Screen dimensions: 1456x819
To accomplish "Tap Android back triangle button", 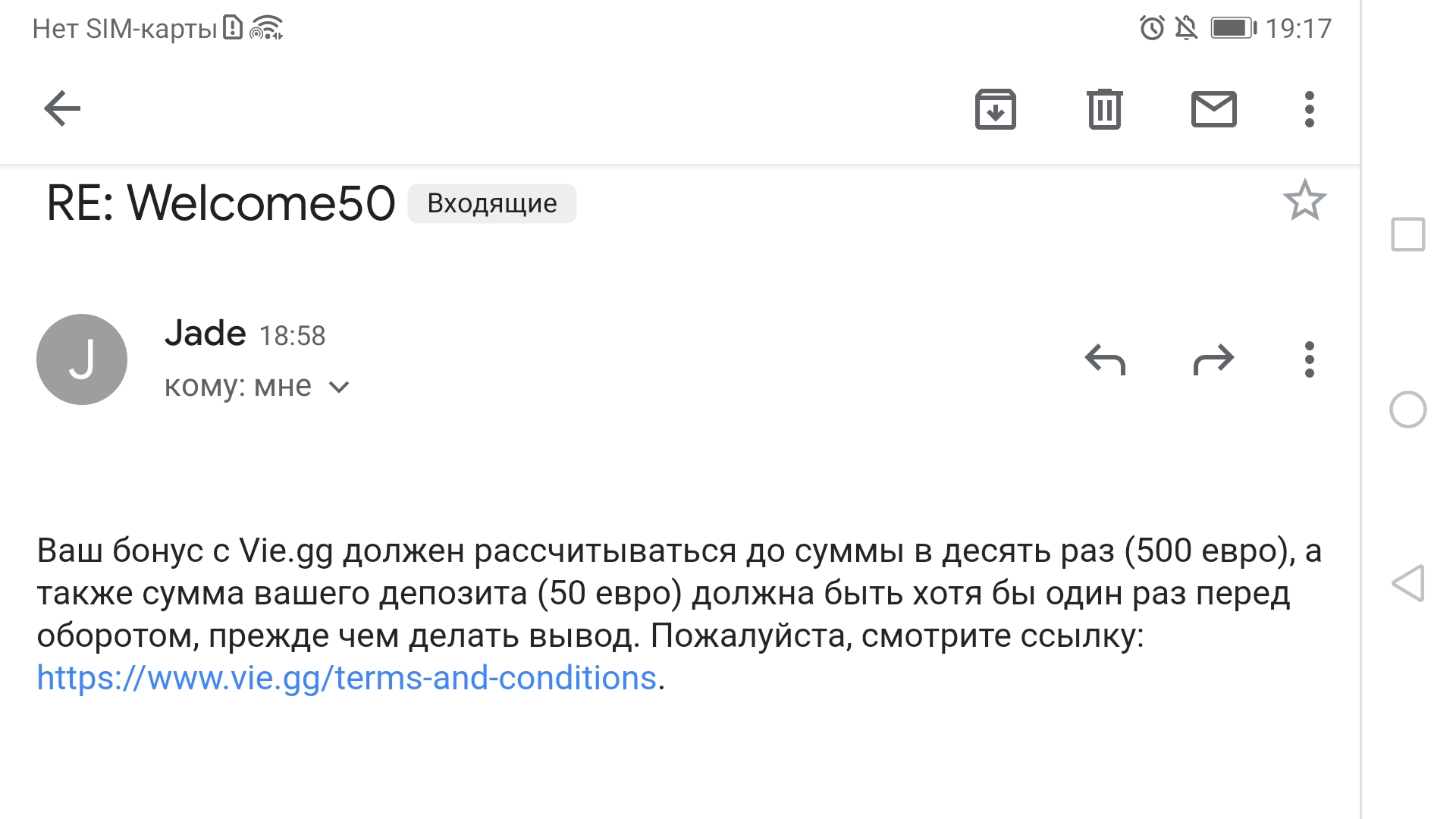I will tap(1408, 583).
